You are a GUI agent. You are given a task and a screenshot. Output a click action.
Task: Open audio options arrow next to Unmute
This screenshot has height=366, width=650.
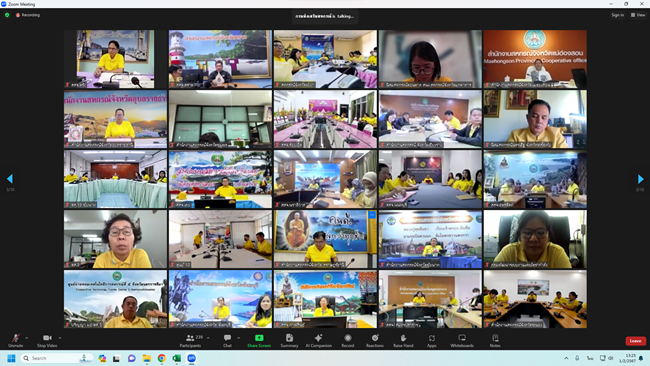click(x=27, y=338)
